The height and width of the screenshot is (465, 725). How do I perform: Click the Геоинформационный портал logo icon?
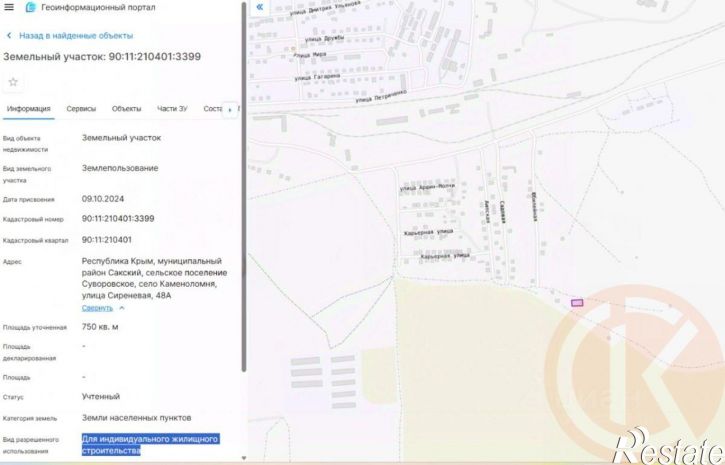(x=30, y=7)
